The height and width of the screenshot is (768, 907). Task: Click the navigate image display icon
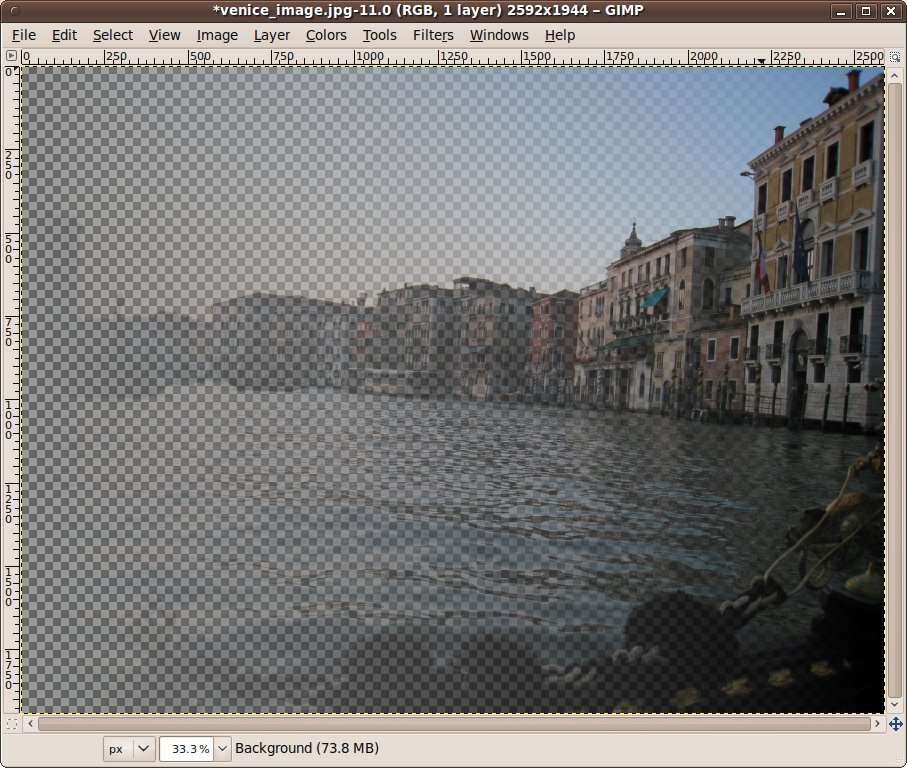tap(895, 723)
